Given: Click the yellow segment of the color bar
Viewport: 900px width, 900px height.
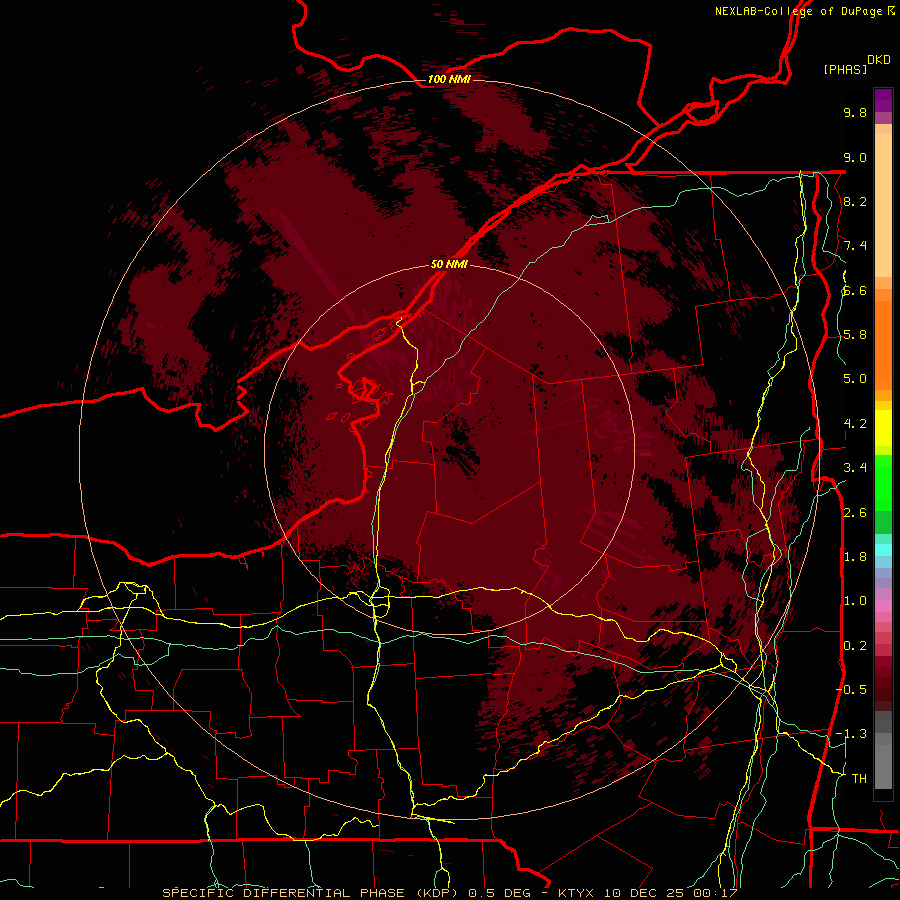Looking at the screenshot, I should (x=883, y=428).
